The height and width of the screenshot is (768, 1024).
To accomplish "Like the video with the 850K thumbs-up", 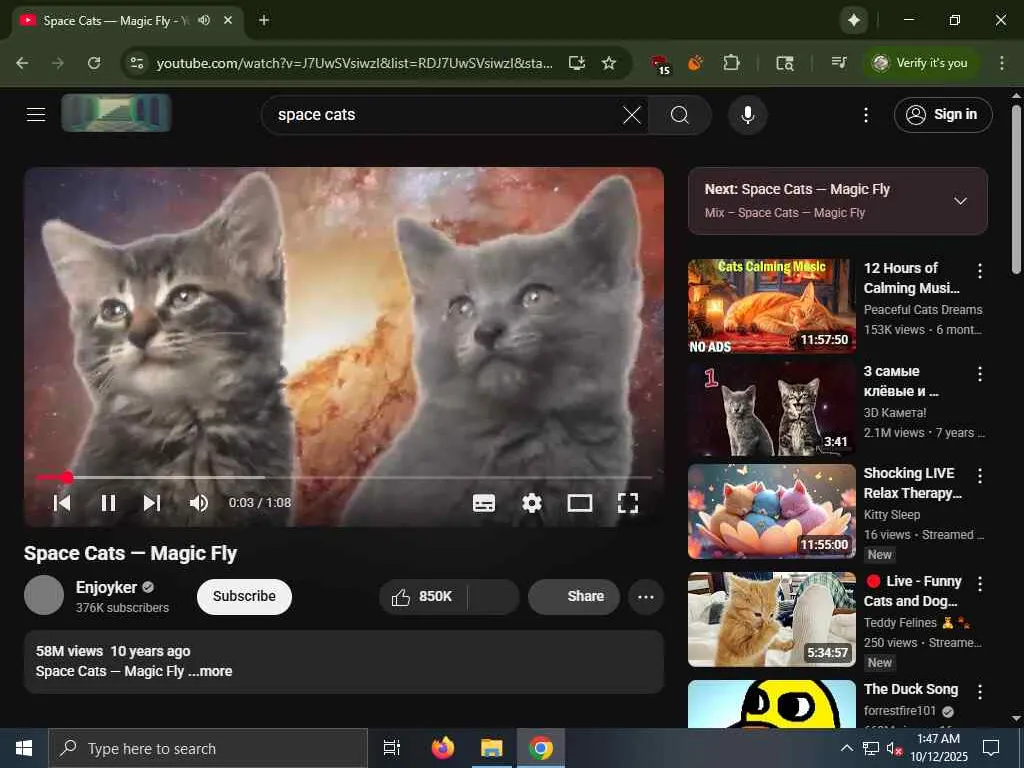I will click(x=422, y=596).
